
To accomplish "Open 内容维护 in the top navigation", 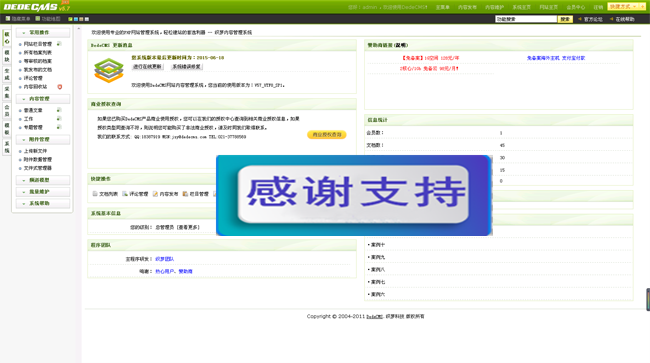I will tap(495, 7).
